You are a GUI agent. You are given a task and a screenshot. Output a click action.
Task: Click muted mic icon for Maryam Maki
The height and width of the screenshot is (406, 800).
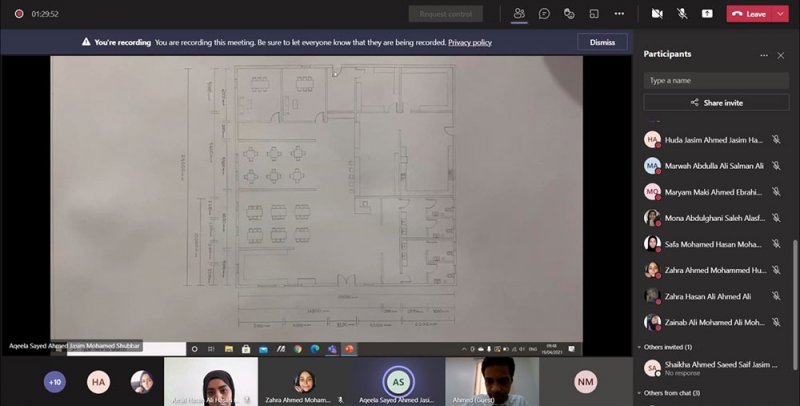click(x=776, y=192)
